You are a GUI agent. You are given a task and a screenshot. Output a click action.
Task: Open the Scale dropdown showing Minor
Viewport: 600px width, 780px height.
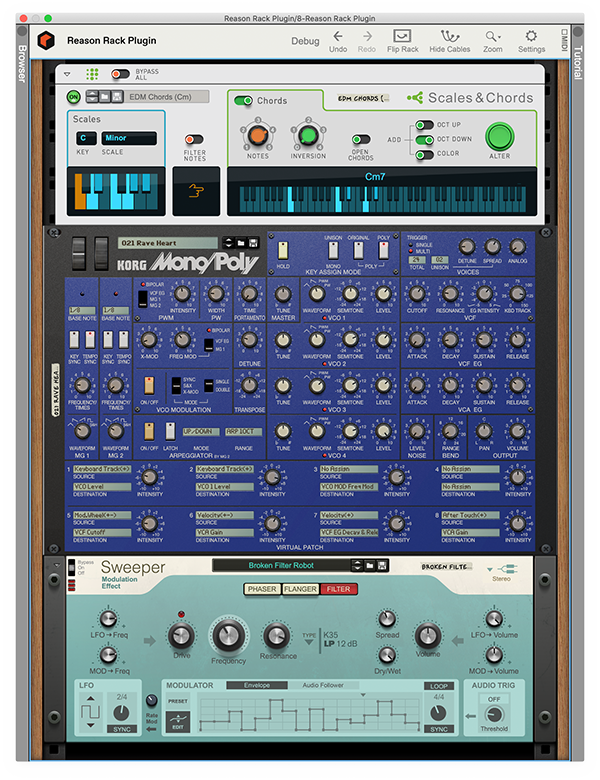(129, 138)
